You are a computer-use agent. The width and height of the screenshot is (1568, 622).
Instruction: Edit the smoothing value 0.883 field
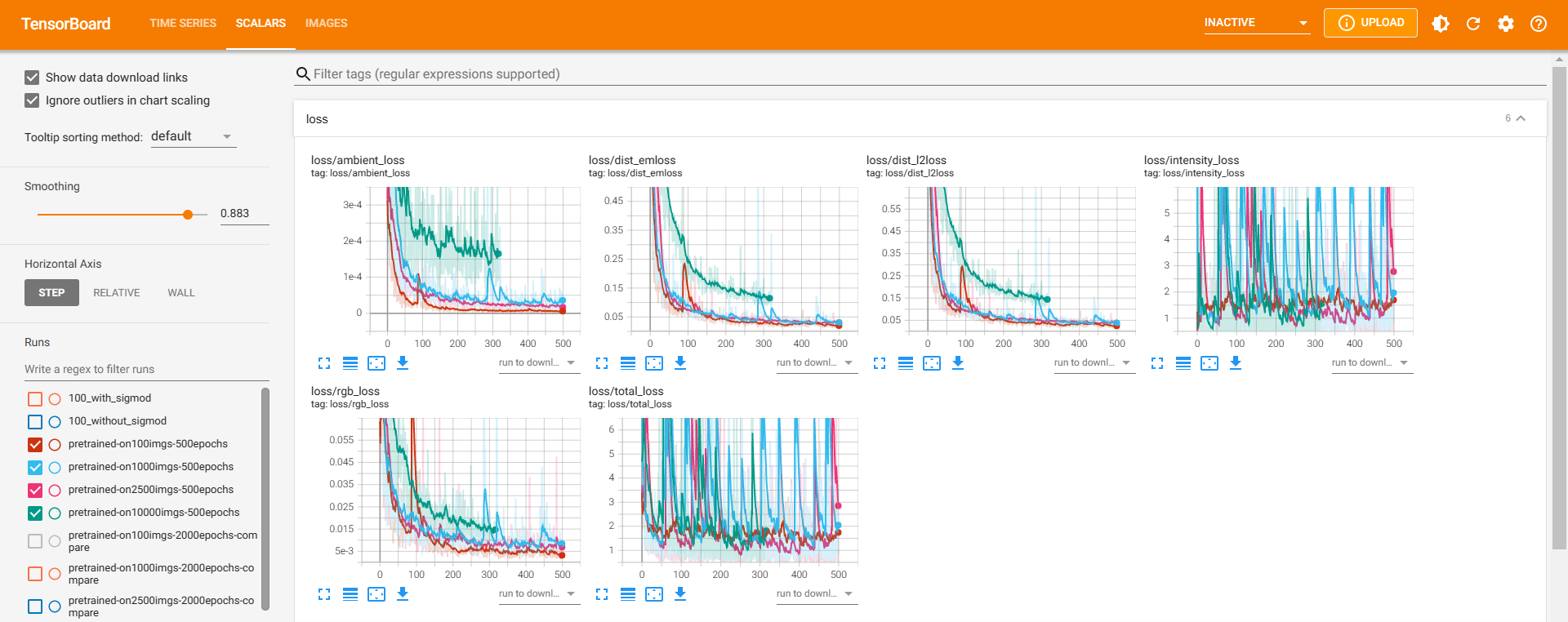coord(244,214)
